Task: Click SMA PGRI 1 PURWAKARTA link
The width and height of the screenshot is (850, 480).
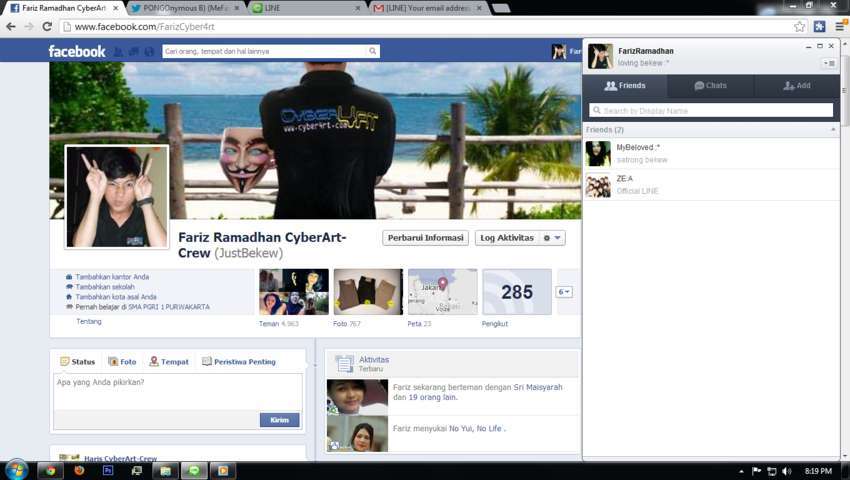Action: (x=168, y=307)
